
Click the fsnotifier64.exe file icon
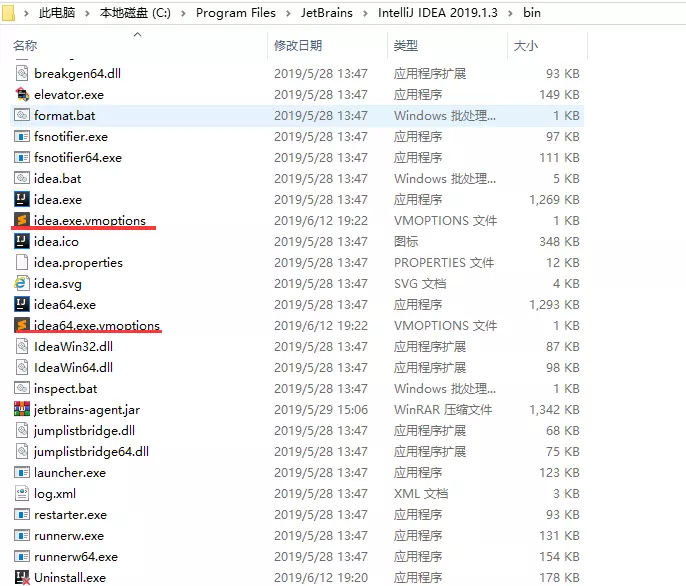tap(22, 157)
